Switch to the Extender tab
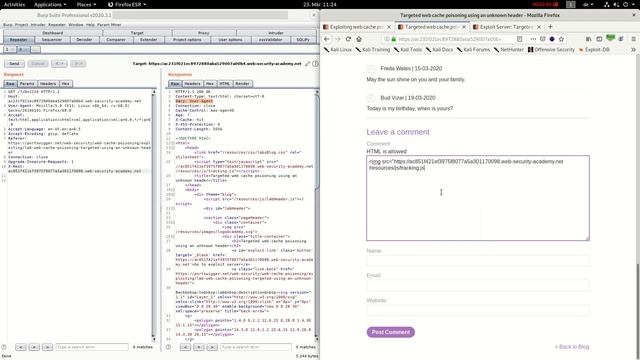640x360 pixels. click(x=149, y=40)
